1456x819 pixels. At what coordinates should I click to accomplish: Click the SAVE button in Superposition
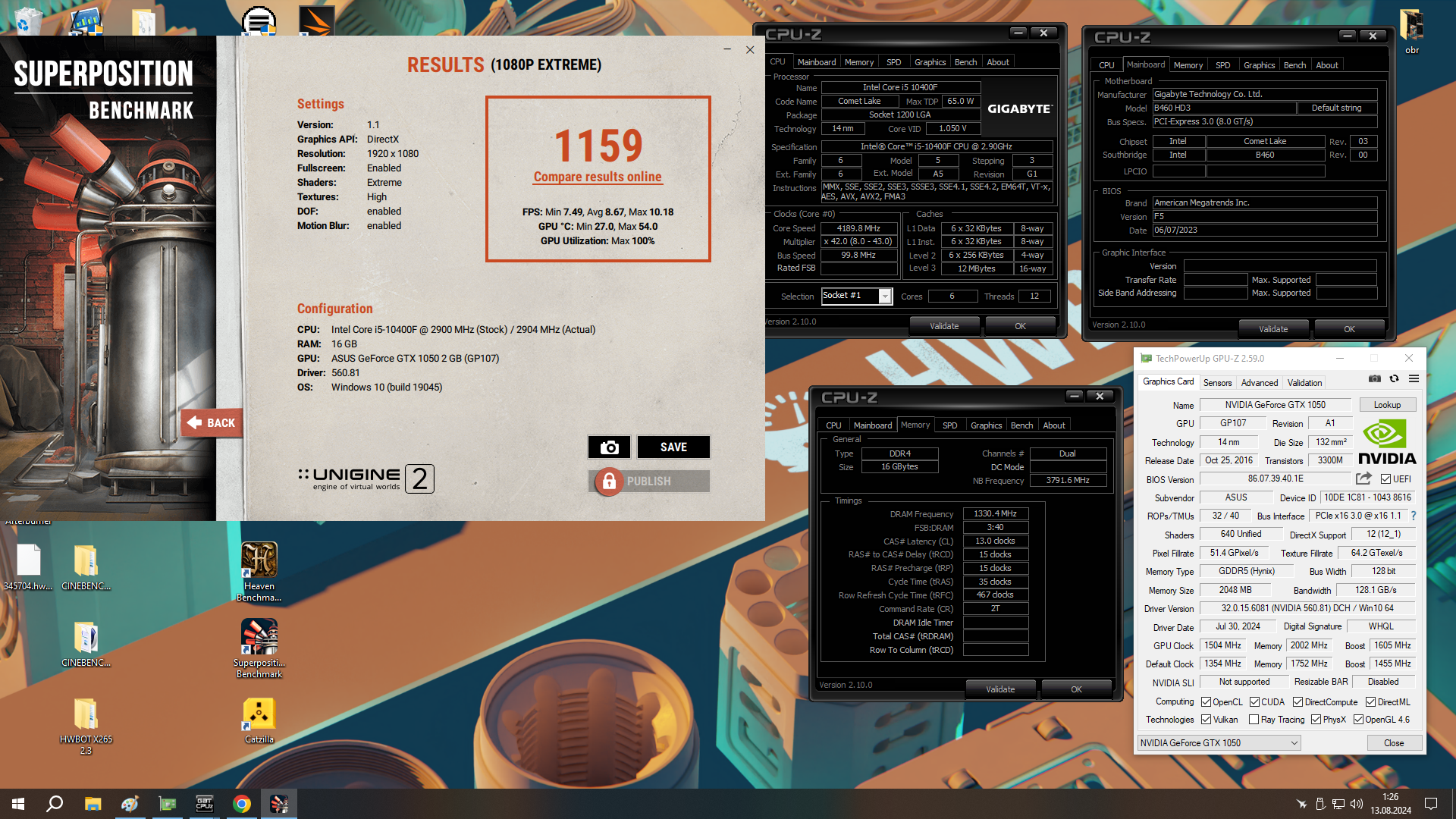tap(673, 447)
